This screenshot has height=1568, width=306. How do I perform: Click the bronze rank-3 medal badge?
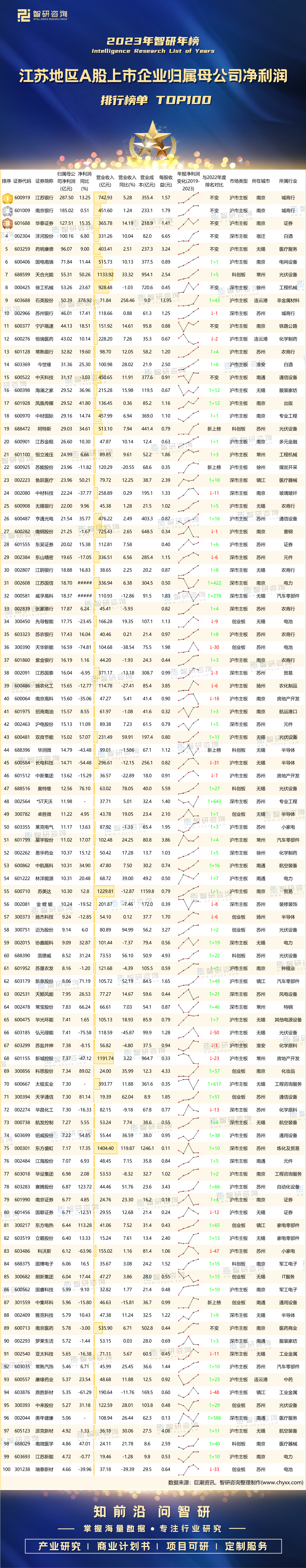(x=7, y=223)
